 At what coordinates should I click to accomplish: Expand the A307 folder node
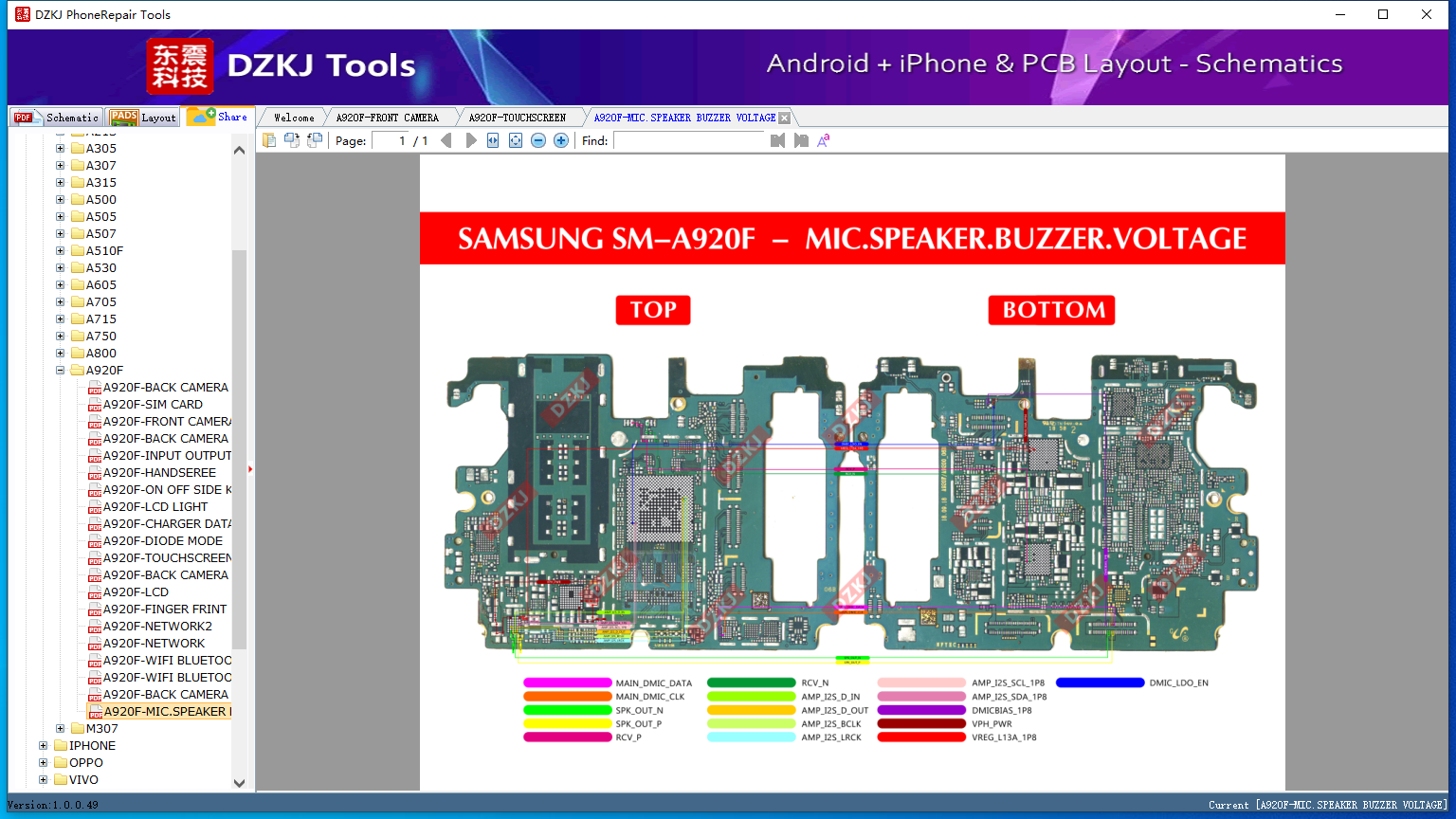(60, 165)
